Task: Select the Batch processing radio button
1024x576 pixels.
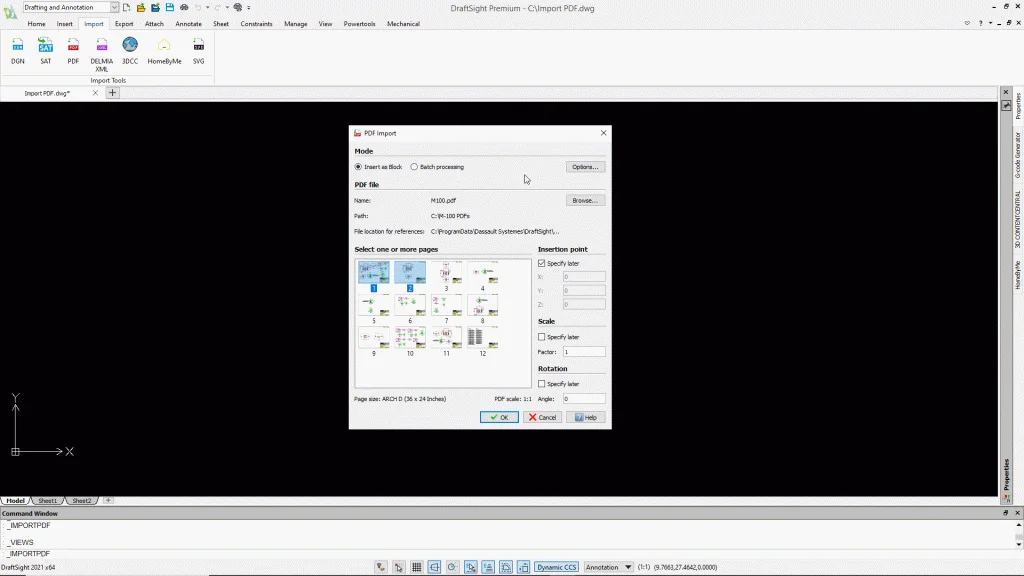Action: click(x=414, y=167)
